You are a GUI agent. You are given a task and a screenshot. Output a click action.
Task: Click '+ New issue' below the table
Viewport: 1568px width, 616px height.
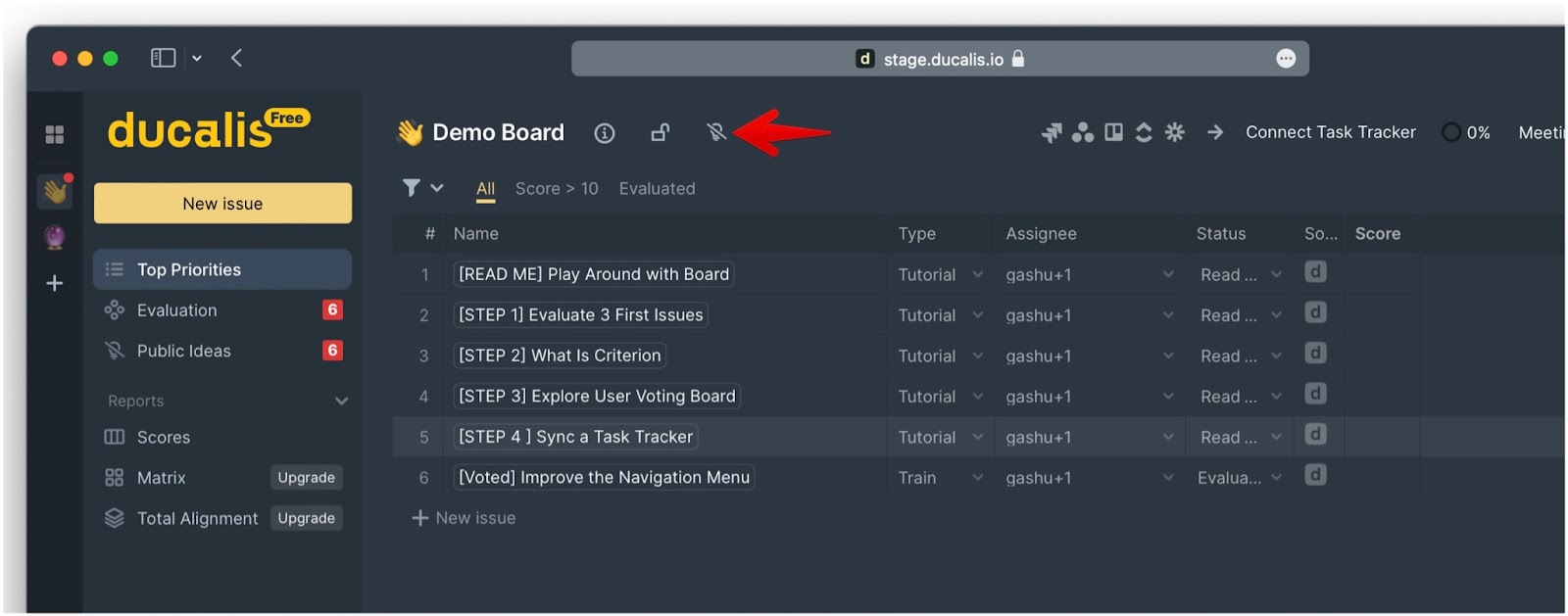click(464, 518)
